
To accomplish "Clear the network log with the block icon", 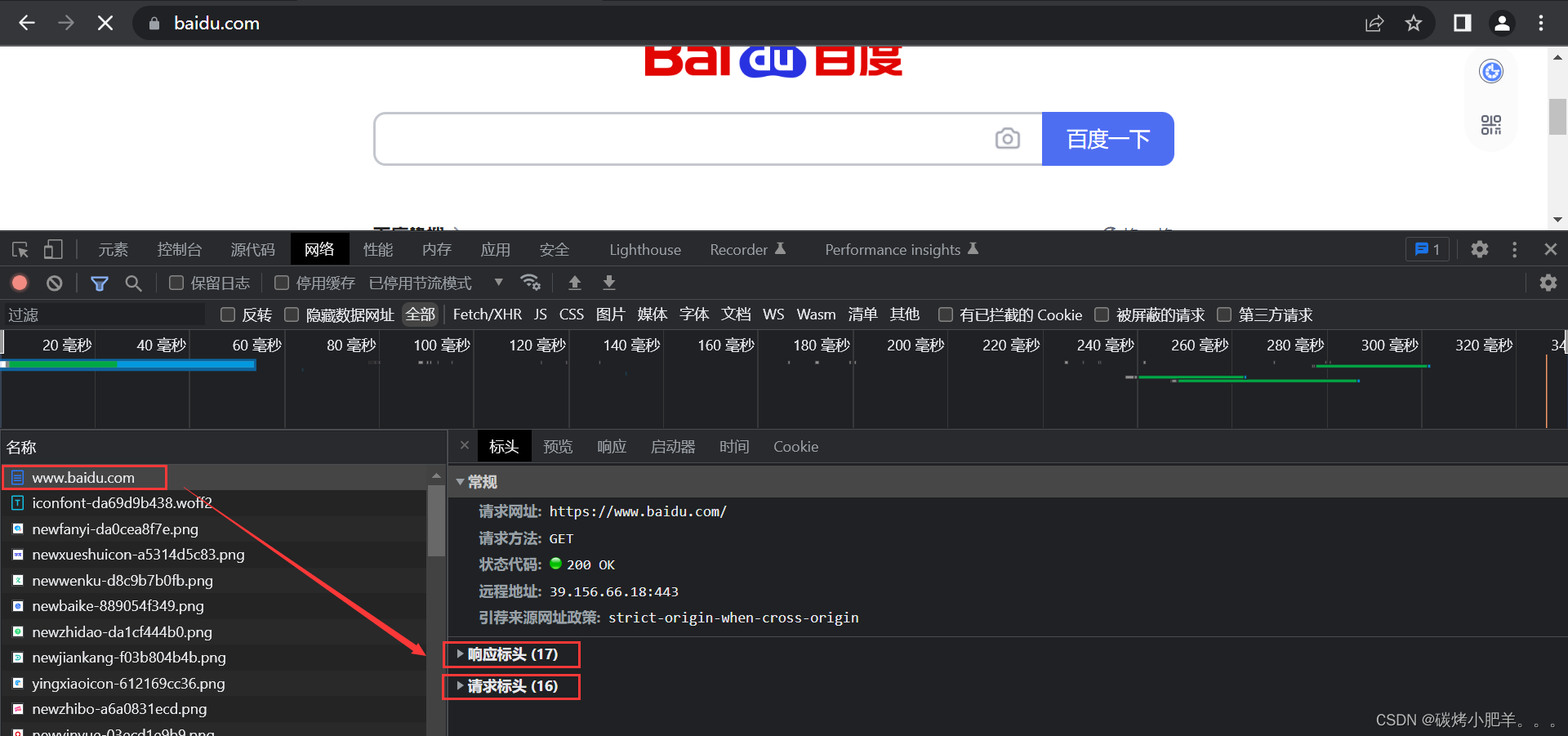I will 54,283.
